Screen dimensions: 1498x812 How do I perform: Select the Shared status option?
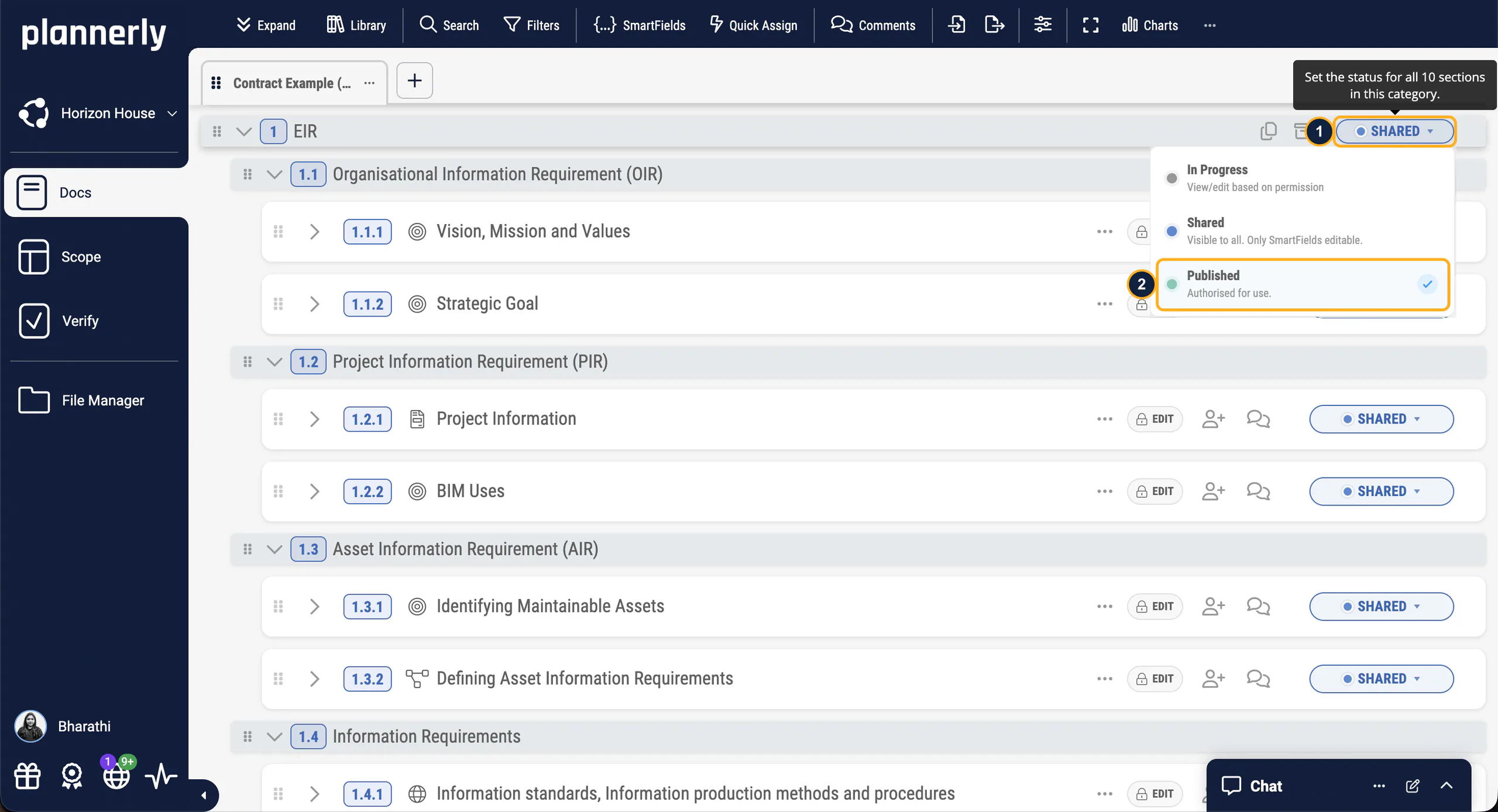1302,231
